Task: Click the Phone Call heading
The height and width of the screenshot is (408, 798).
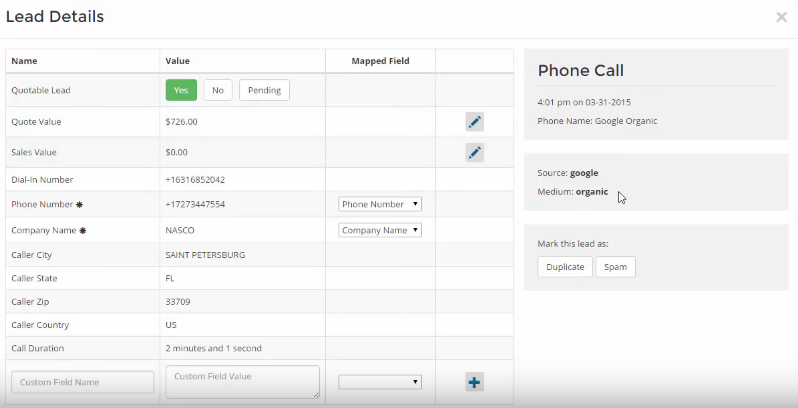Action: [x=581, y=70]
